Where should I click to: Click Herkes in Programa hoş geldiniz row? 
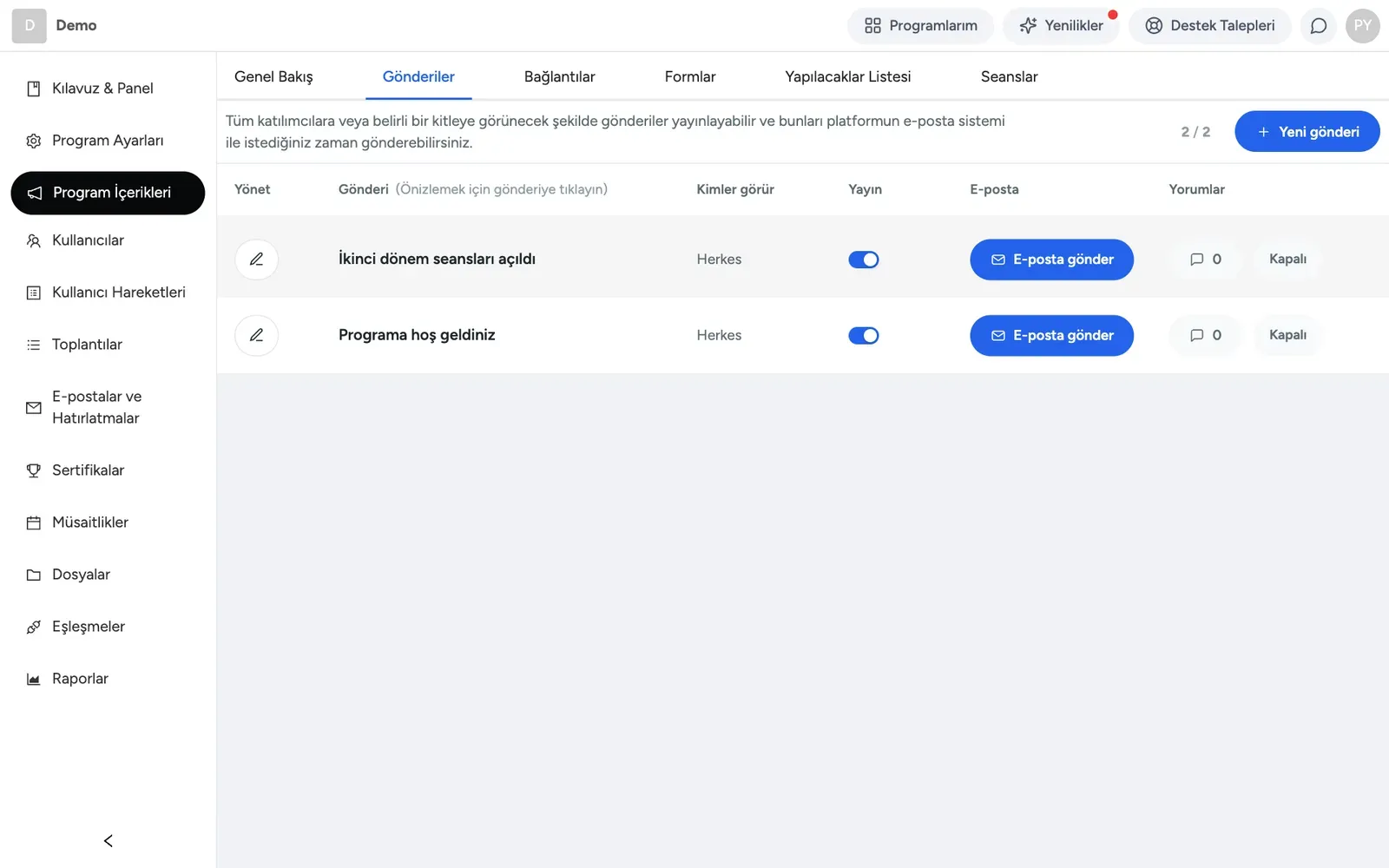pos(719,335)
